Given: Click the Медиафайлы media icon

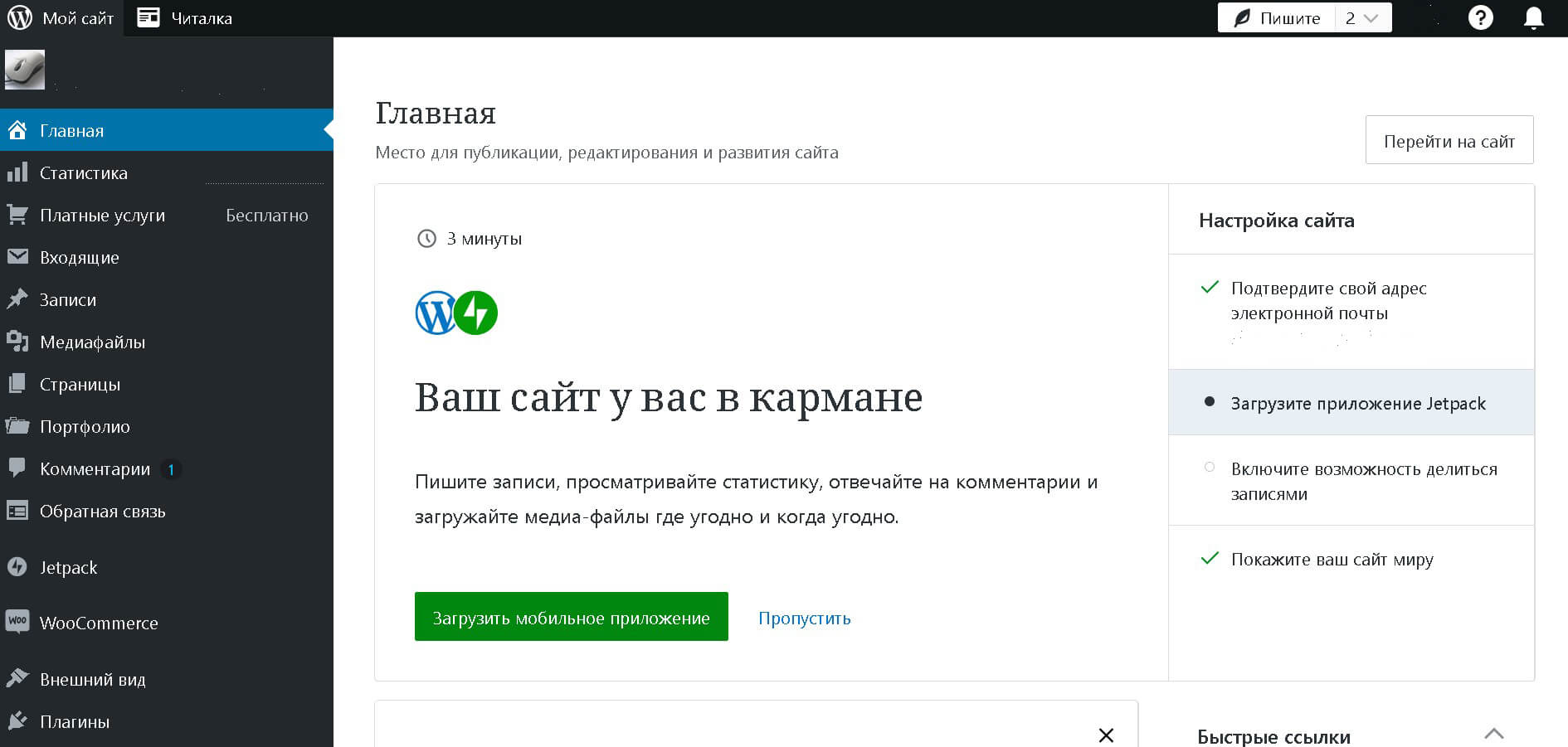Looking at the screenshot, I should [x=17, y=342].
